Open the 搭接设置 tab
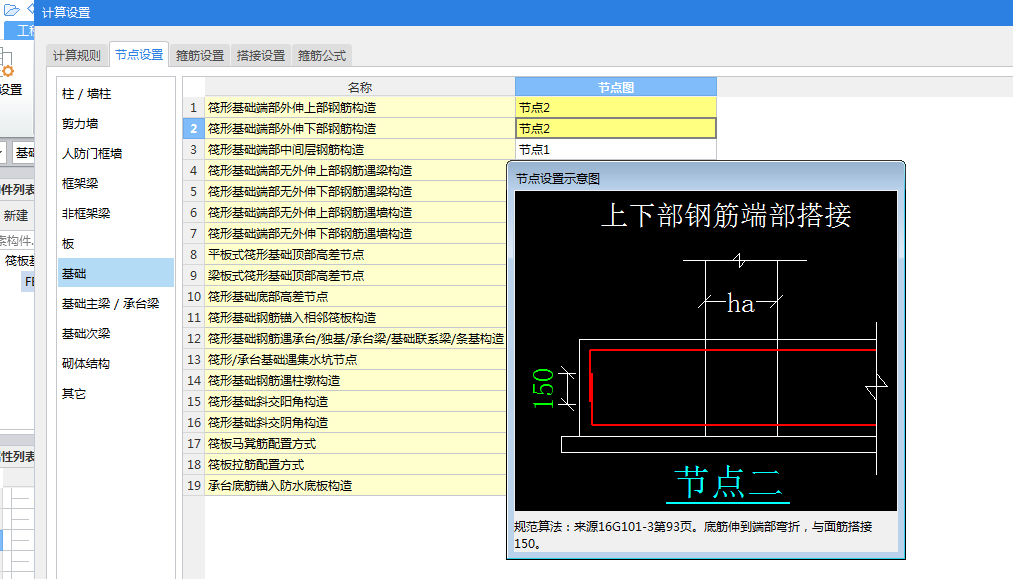 (x=261, y=56)
